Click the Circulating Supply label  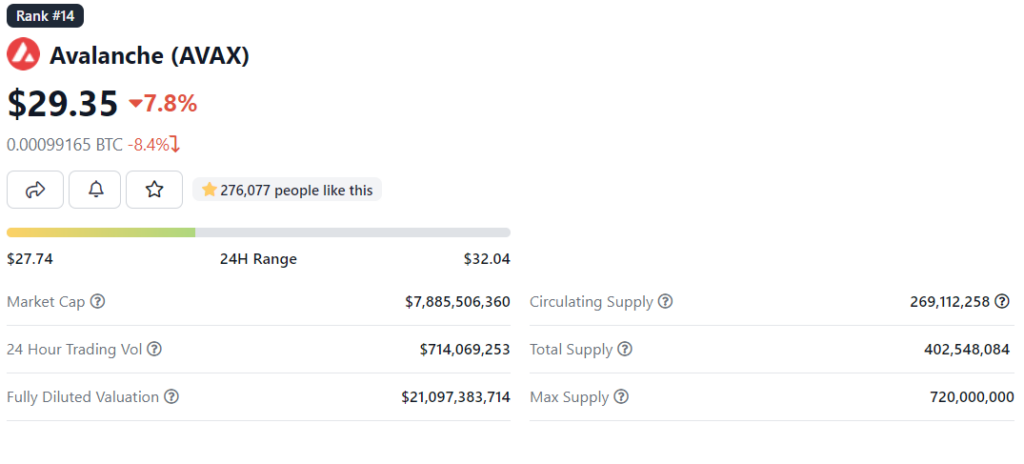click(592, 302)
